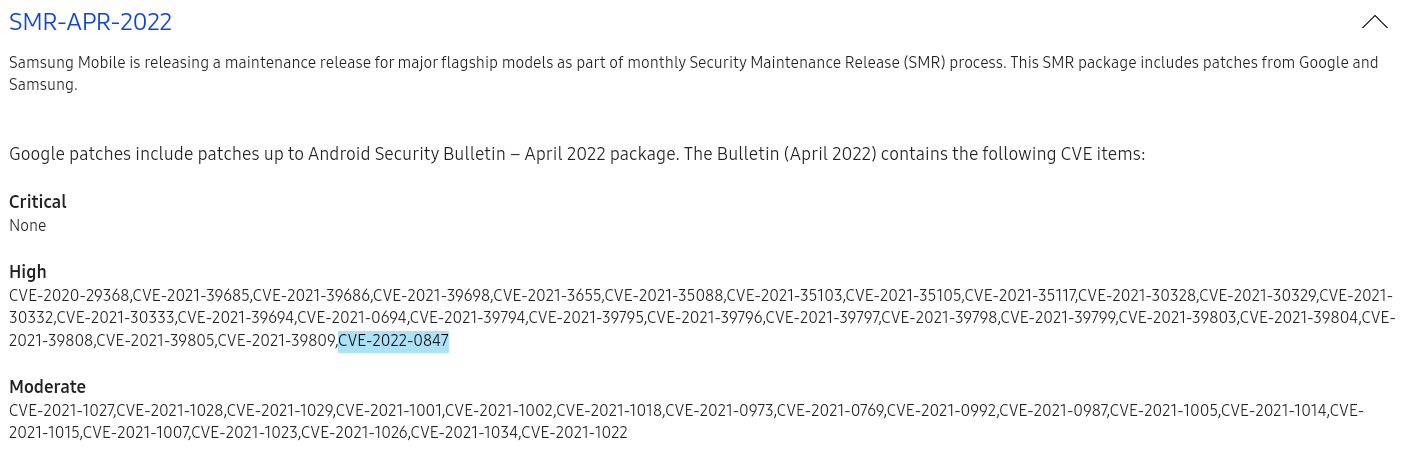This screenshot has height=456, width=1409.
Task: Click CVE-2021-39685 in the High list
Action: [x=192, y=295]
